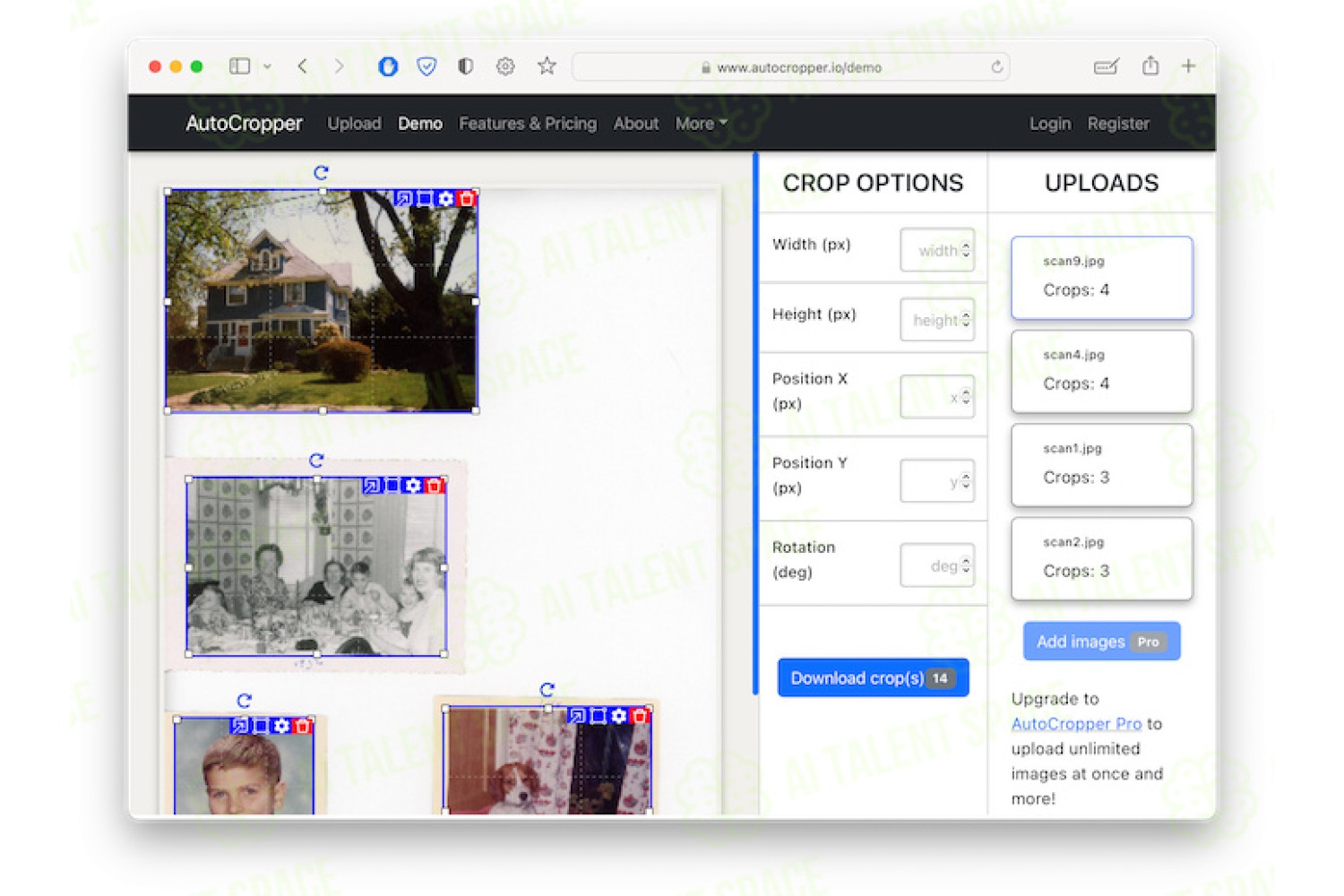This screenshot has width=1344, height=896.
Task: Open gear settings on dog photo crop
Action: [618, 715]
